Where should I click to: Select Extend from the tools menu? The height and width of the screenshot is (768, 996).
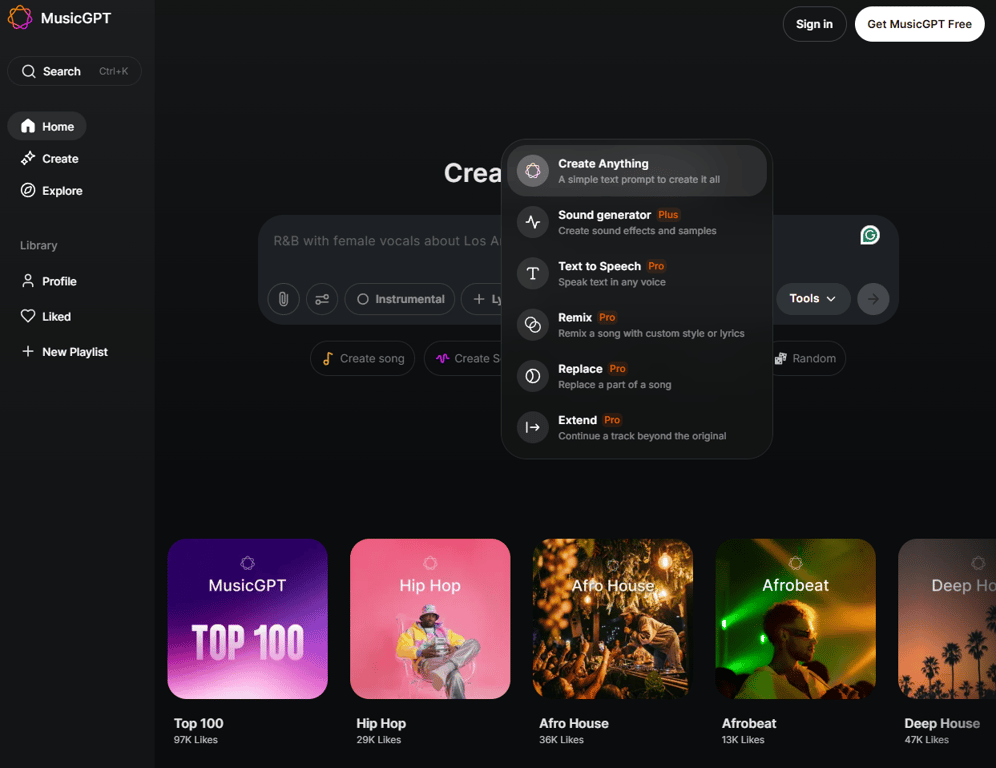point(636,428)
